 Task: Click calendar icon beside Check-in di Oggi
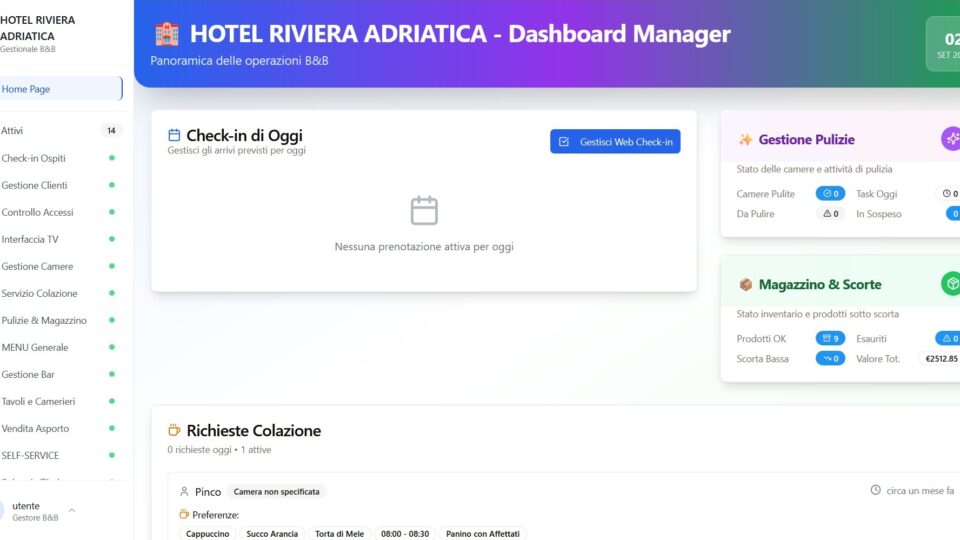174,136
